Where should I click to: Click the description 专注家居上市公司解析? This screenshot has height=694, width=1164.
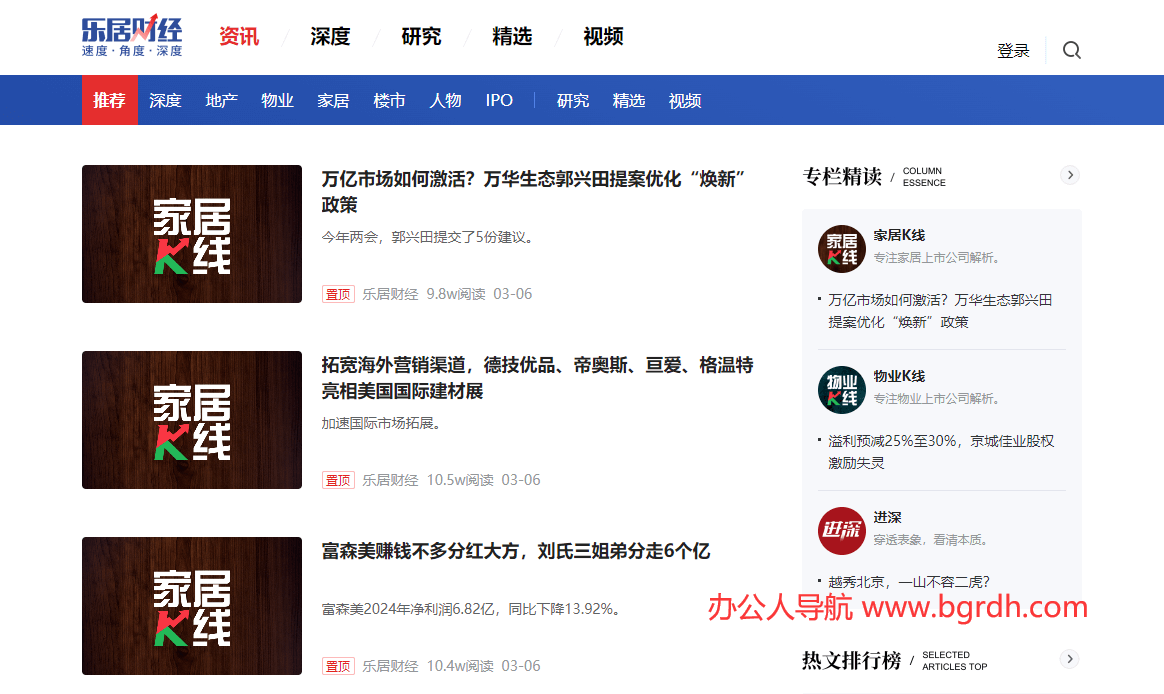point(937,258)
